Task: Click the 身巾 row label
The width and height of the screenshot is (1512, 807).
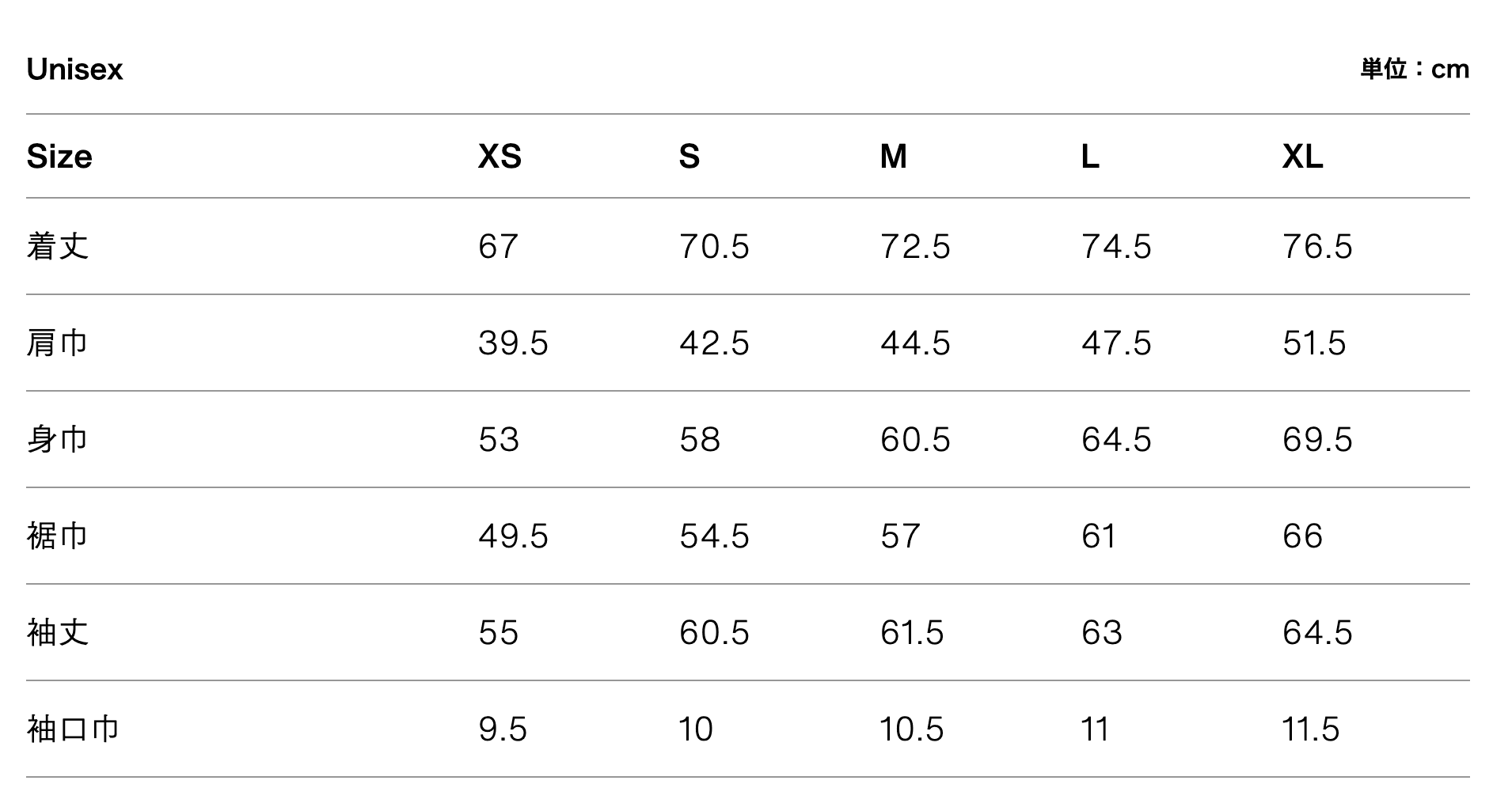Action: click(57, 439)
